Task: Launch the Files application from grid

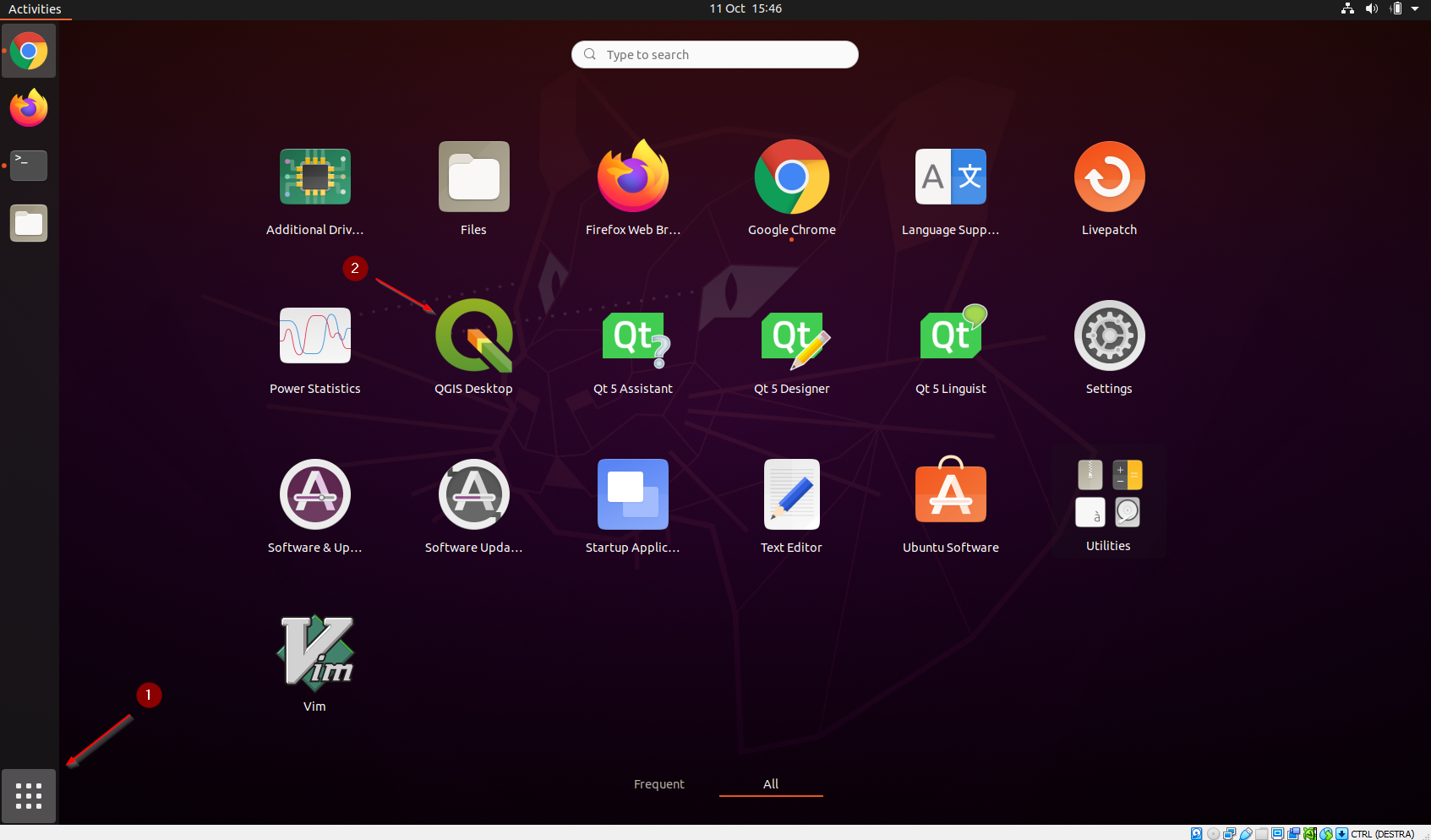Action: point(473,177)
